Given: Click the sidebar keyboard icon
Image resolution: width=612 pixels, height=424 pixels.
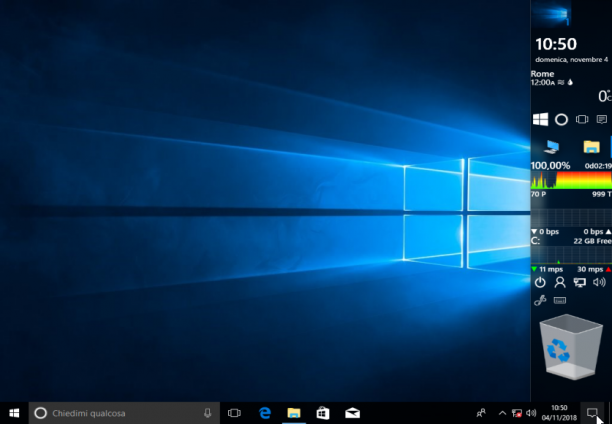Looking at the screenshot, I should click(x=560, y=300).
